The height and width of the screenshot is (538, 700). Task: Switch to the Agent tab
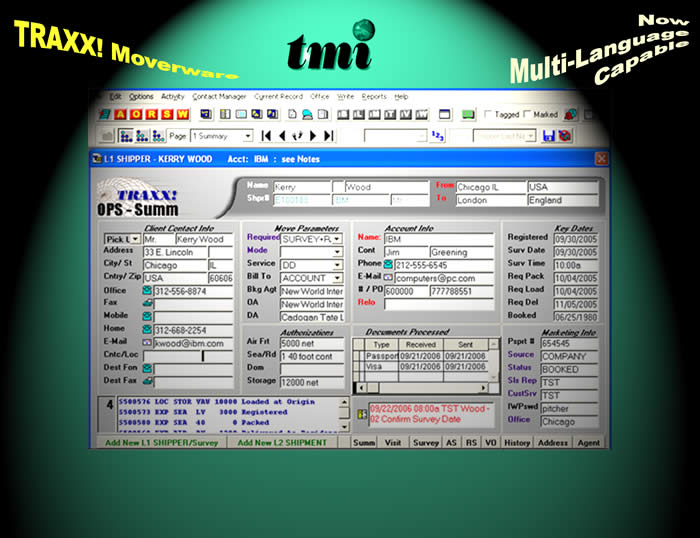pos(588,442)
